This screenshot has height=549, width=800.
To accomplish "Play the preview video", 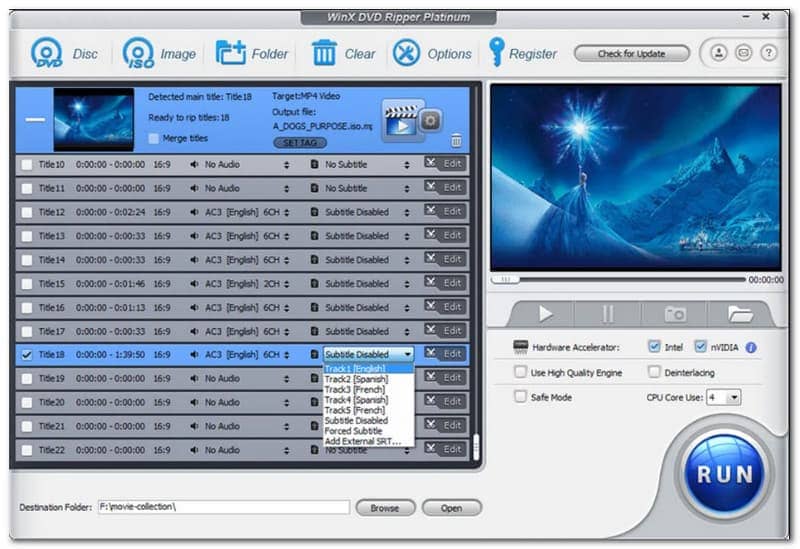I will click(545, 314).
